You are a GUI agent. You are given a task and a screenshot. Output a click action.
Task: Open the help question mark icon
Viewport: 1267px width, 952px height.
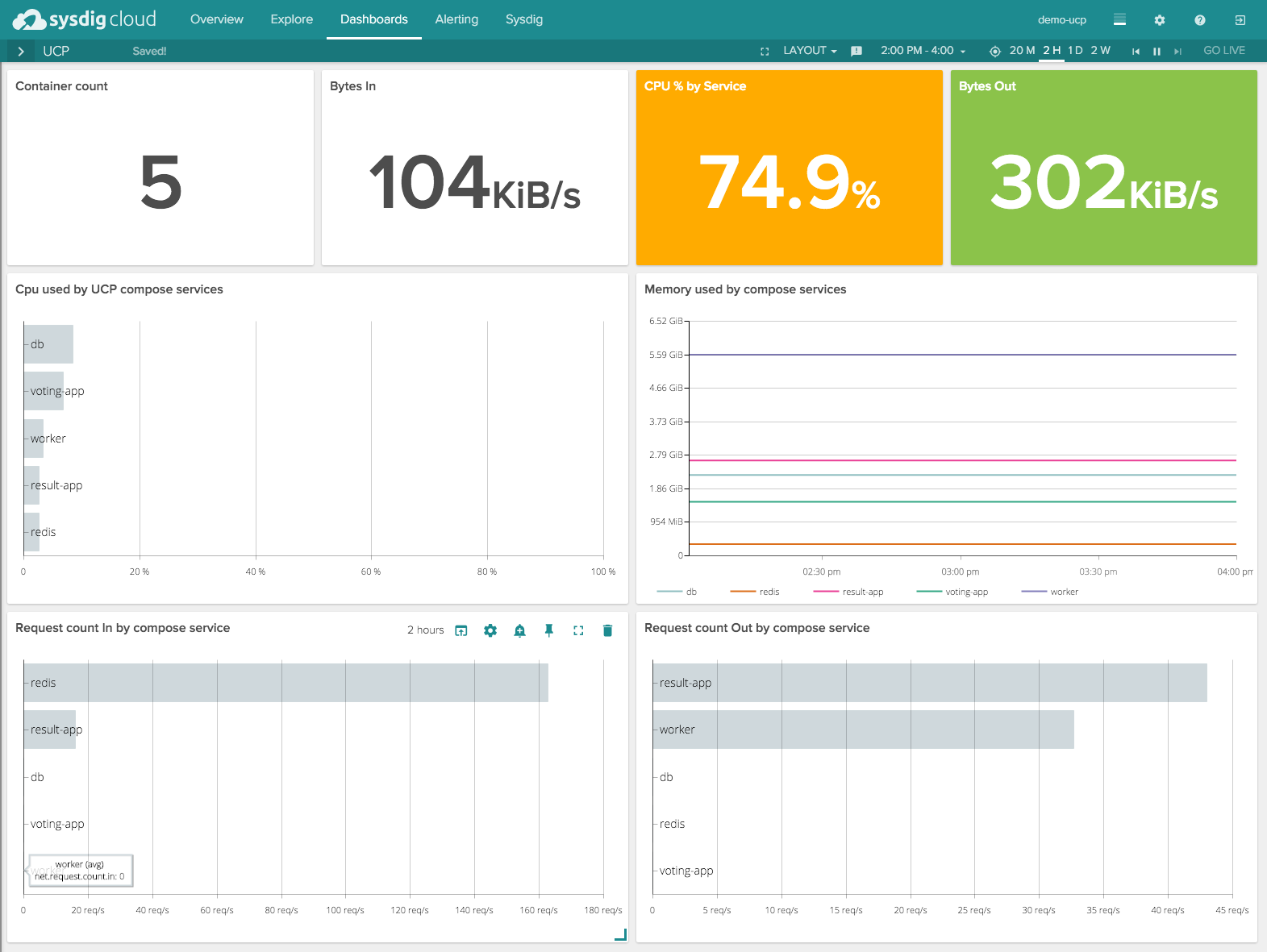(x=1200, y=20)
